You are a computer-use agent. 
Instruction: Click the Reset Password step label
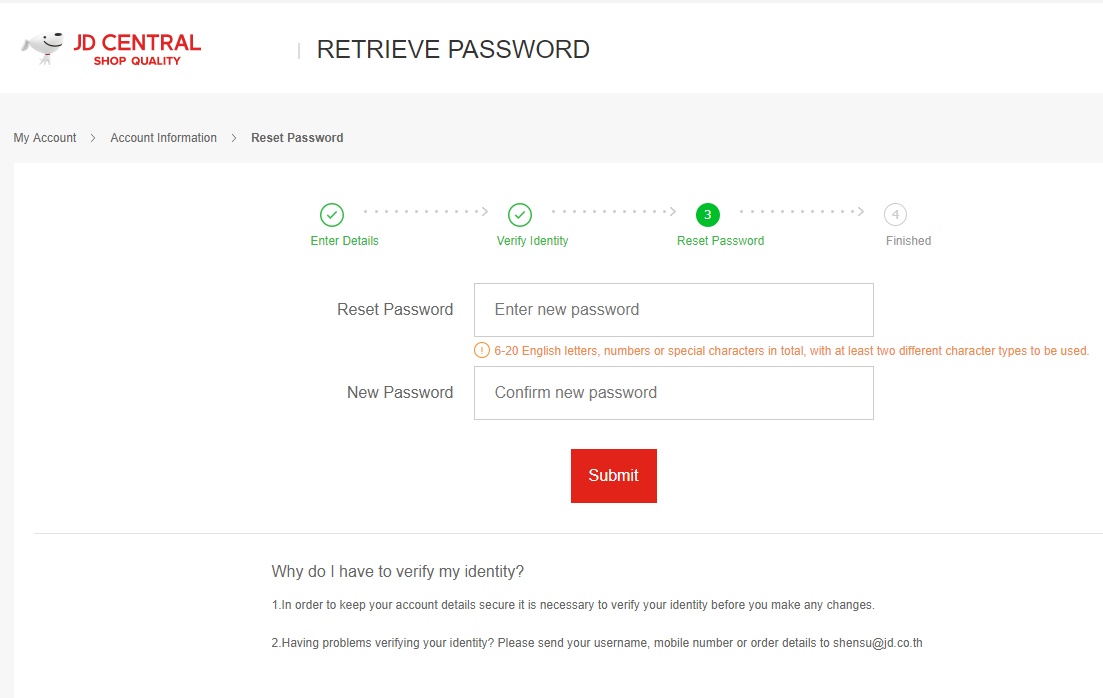click(720, 241)
